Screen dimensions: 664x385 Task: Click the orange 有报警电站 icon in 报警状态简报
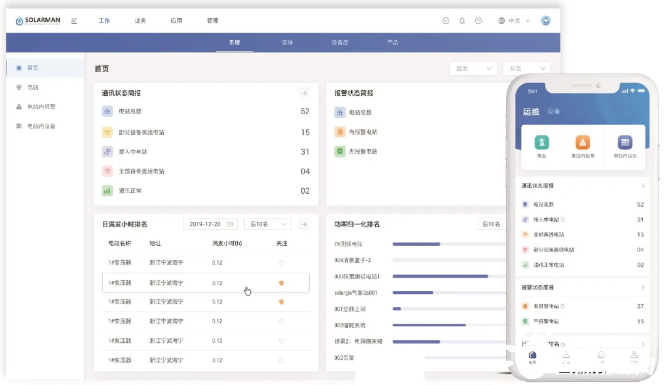coord(340,132)
